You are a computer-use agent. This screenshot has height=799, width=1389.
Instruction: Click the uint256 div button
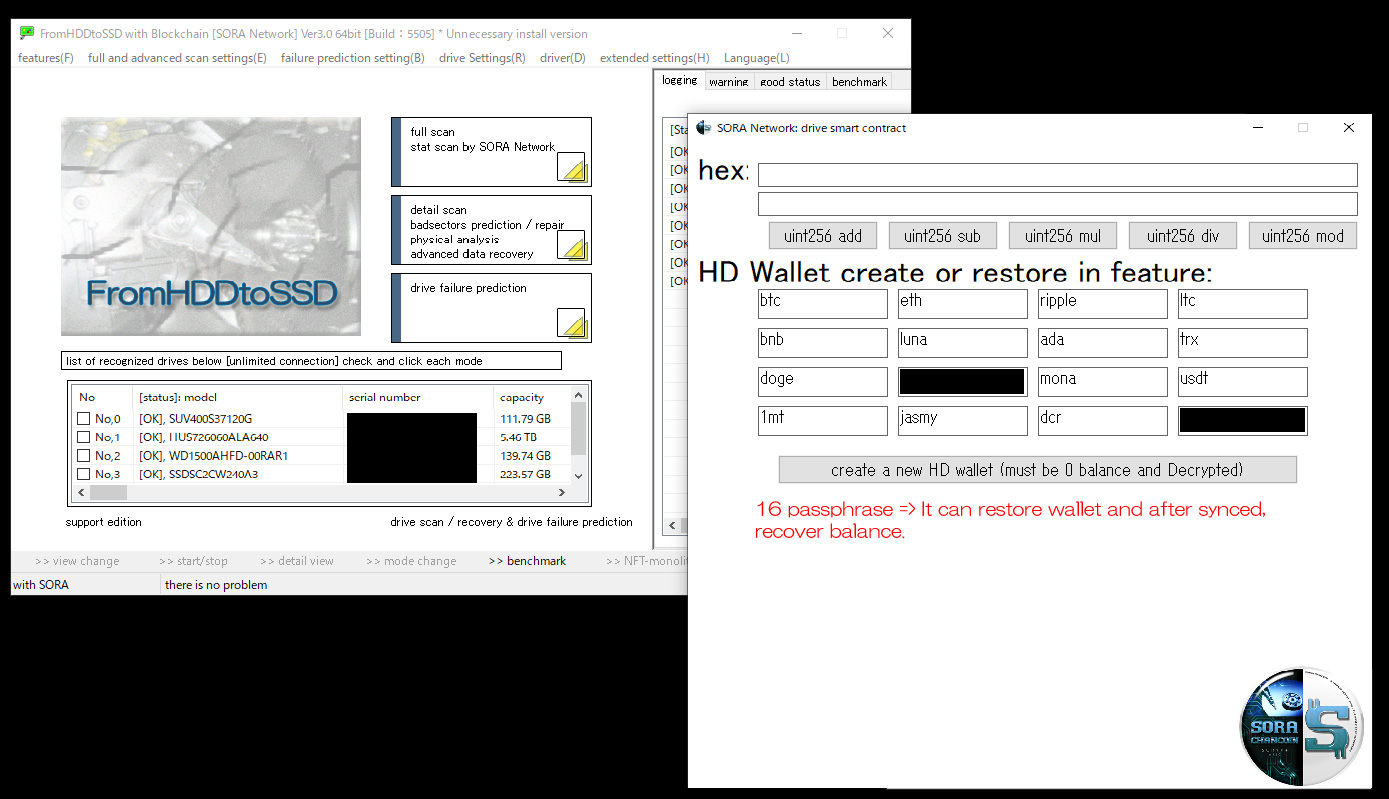pyautogui.click(x=1183, y=236)
